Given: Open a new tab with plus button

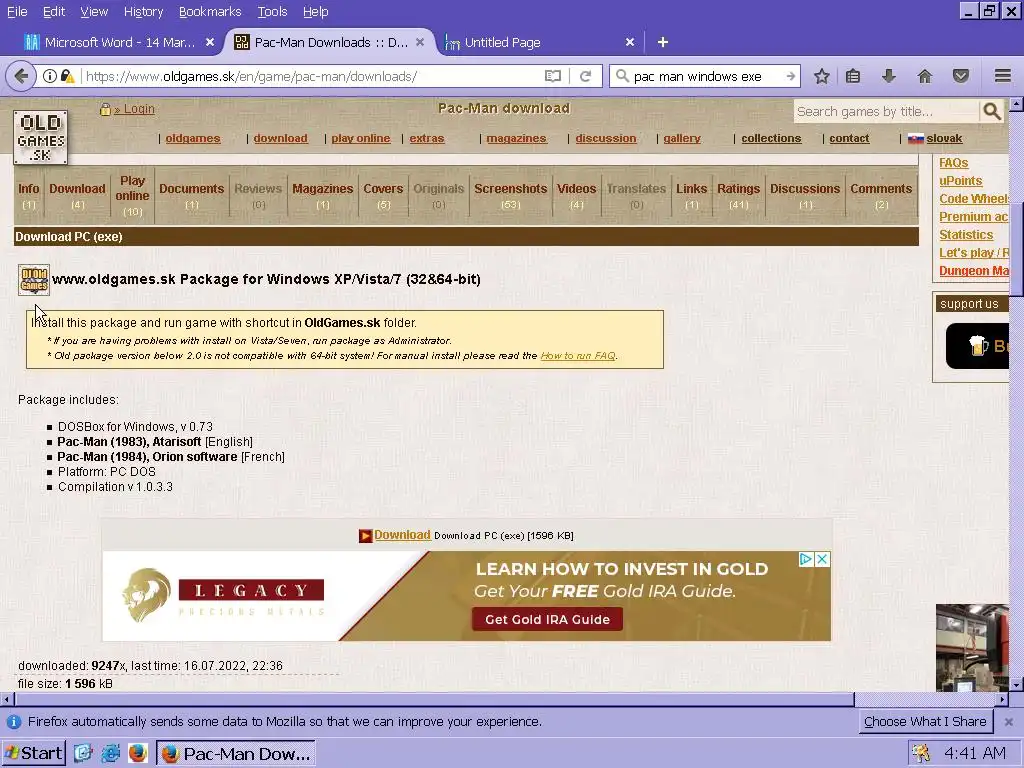Looking at the screenshot, I should (x=662, y=42).
